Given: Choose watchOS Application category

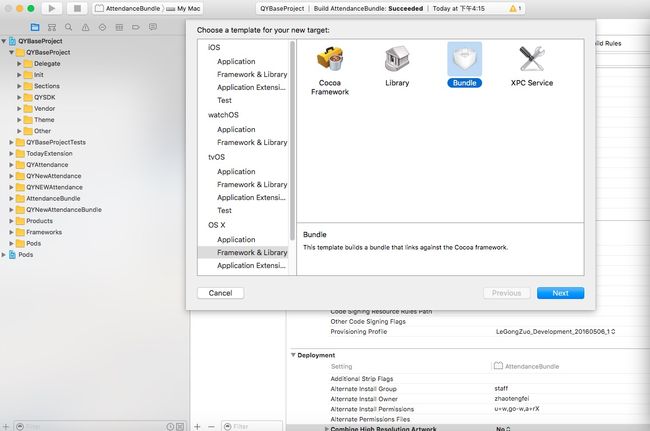Looking at the screenshot, I should 236,129.
